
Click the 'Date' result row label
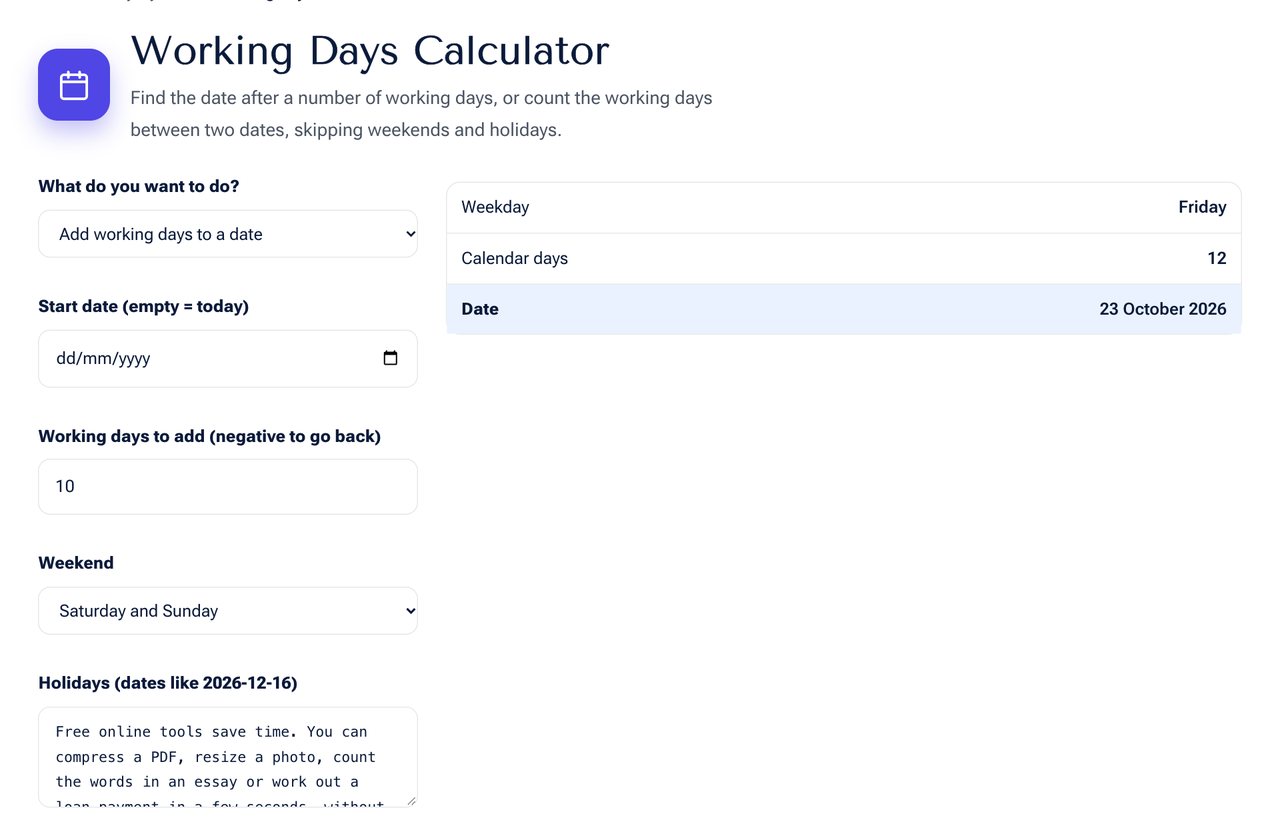tap(480, 309)
